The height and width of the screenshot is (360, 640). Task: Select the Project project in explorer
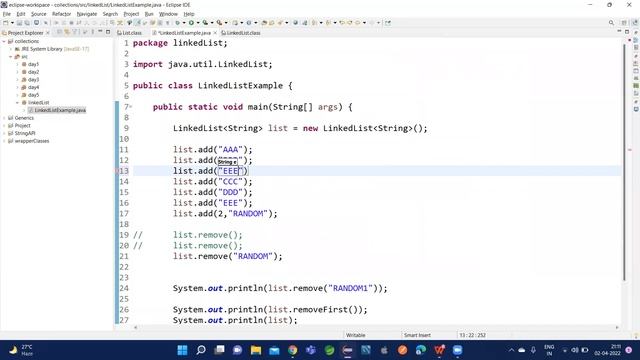(x=22, y=126)
